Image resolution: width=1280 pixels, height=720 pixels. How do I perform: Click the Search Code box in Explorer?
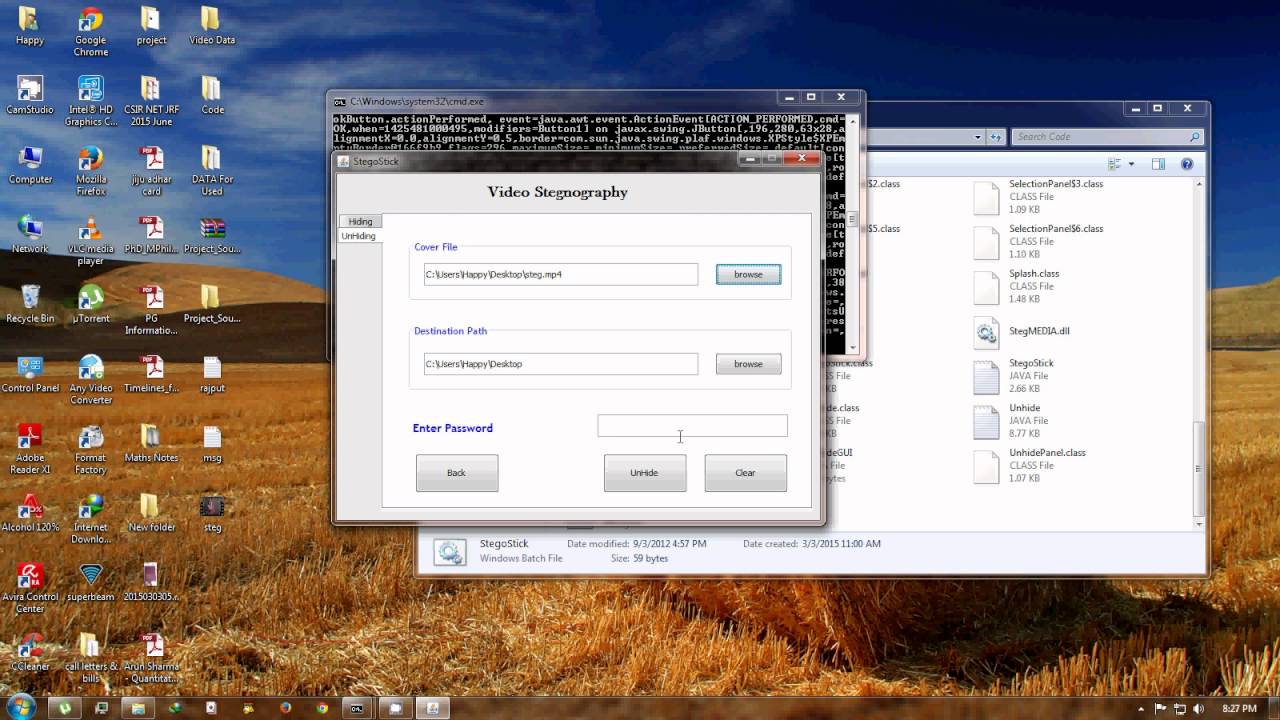pyautogui.click(x=1107, y=137)
